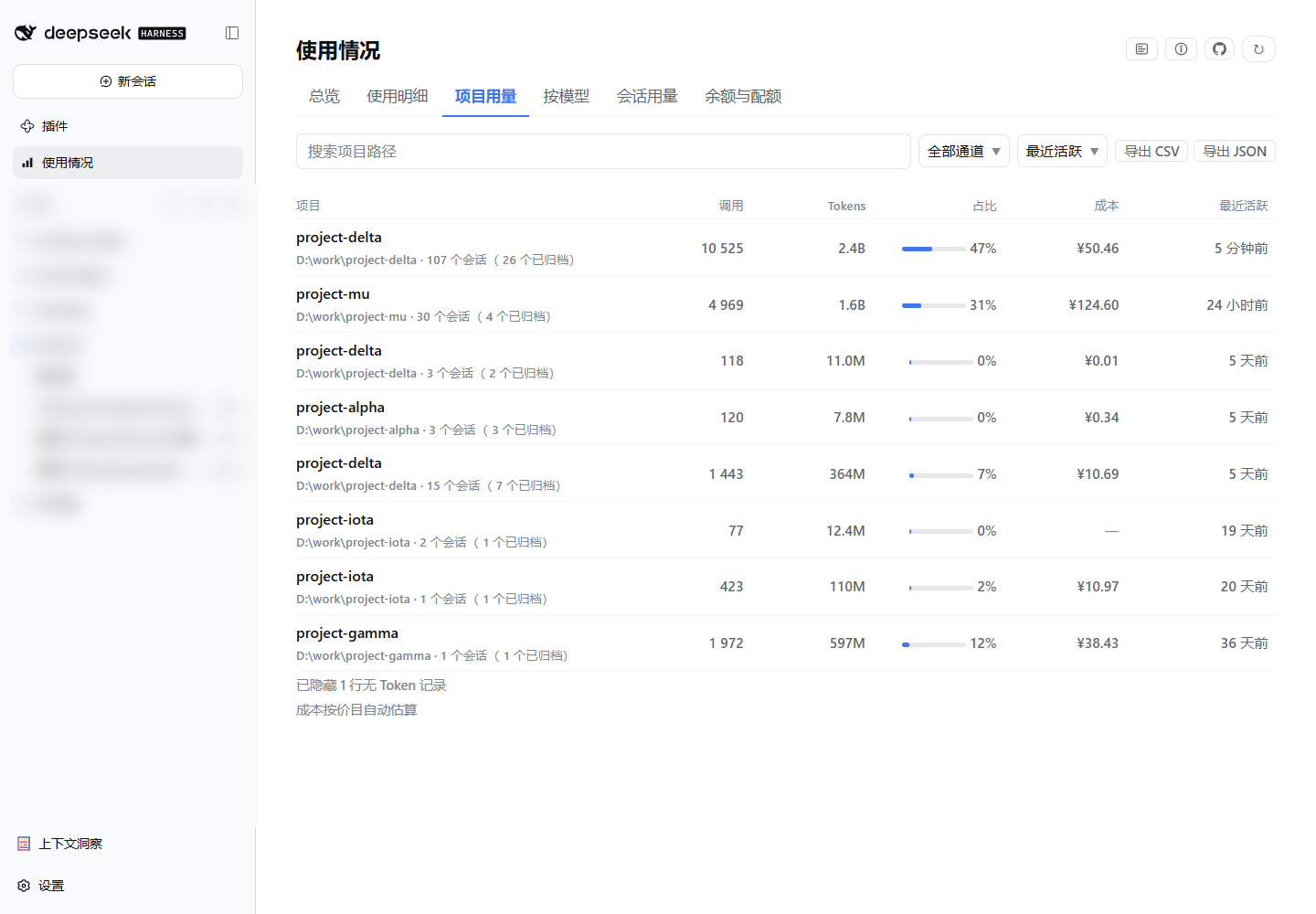The image size is (1316, 914).
Task: Click the info circle icon
Action: (x=1181, y=49)
